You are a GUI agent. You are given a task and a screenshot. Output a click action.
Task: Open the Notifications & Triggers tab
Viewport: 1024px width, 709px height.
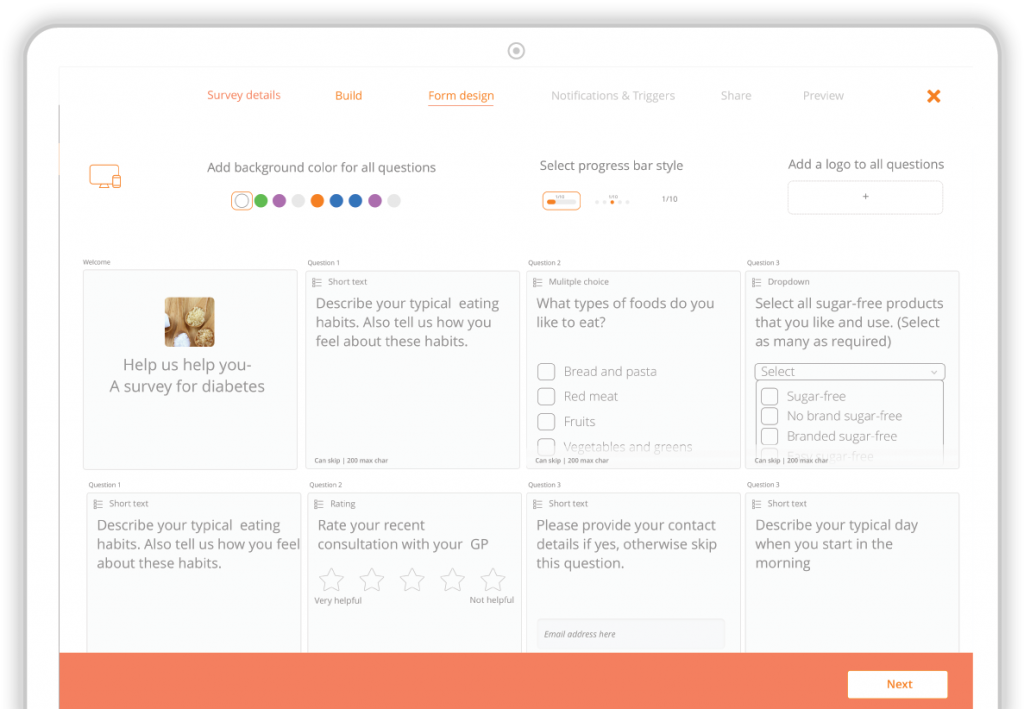613,95
